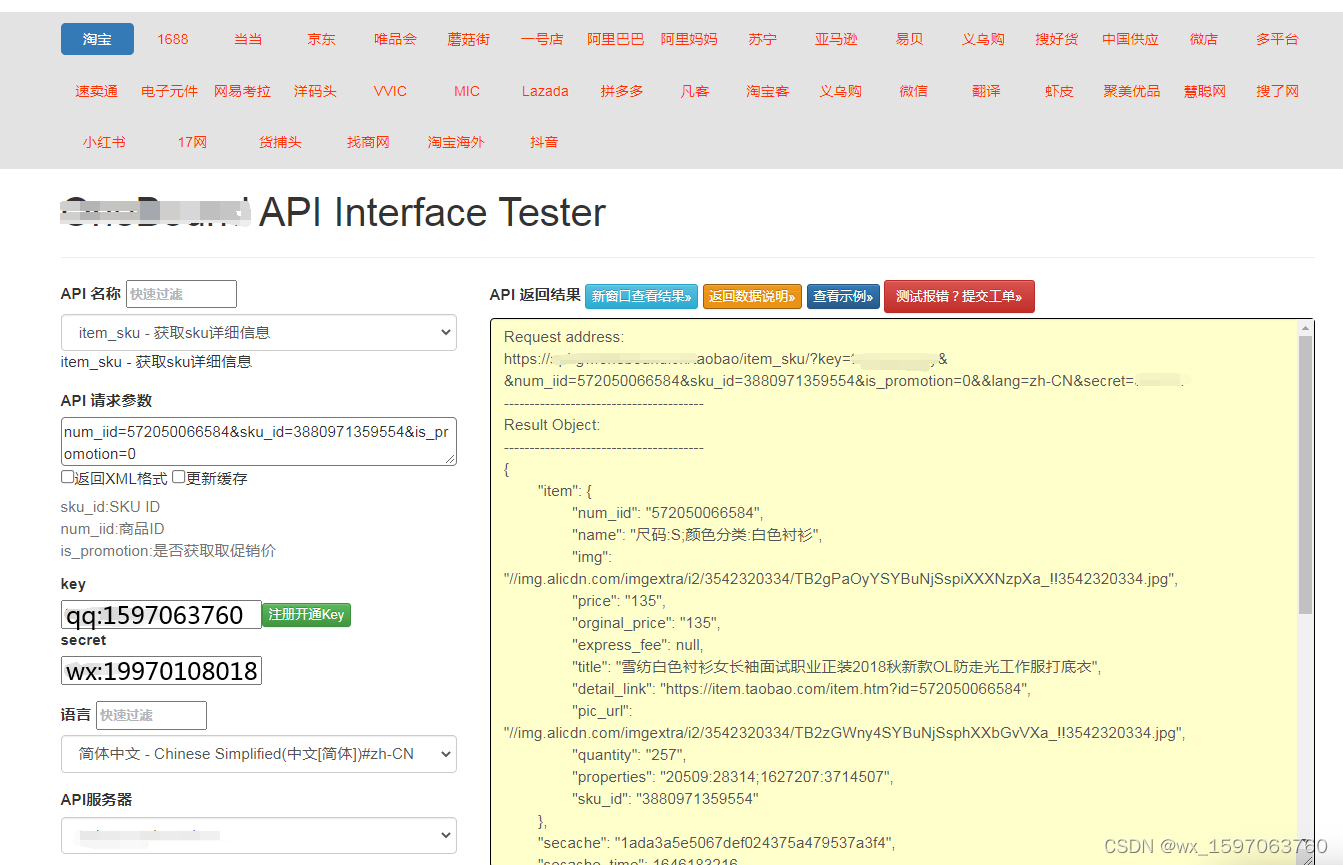This screenshot has width=1343, height=865.
Task: Open the 易贝 platform tab
Action: pyautogui.click(x=909, y=39)
